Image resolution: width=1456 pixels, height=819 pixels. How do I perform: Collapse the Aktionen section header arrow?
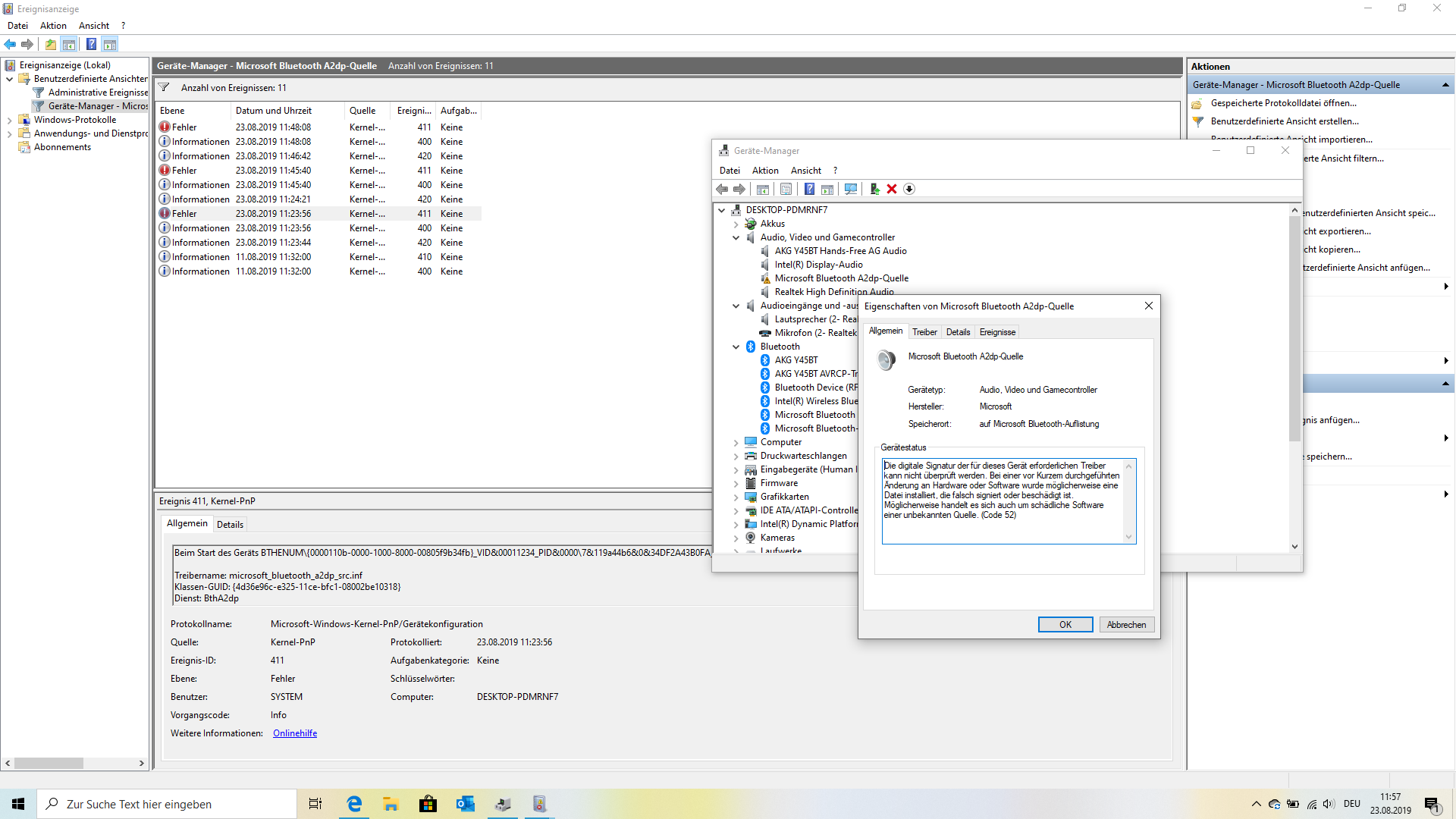pyautogui.click(x=1445, y=85)
